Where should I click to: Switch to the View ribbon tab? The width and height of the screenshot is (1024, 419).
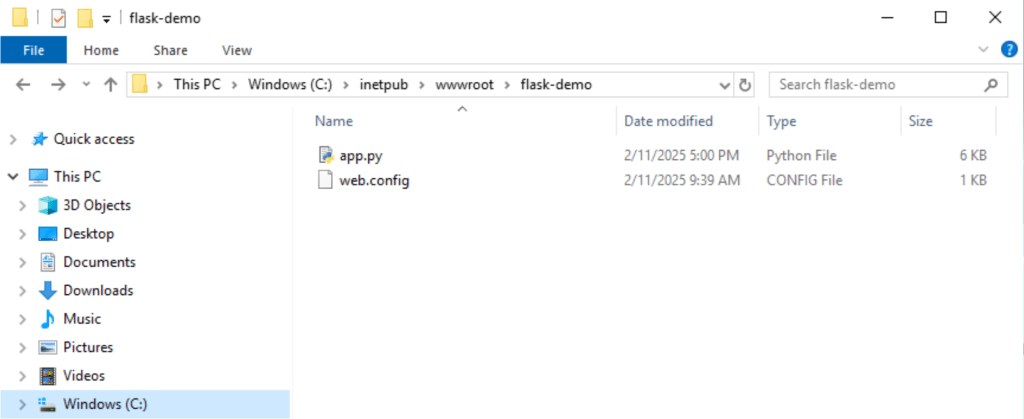pyautogui.click(x=237, y=50)
